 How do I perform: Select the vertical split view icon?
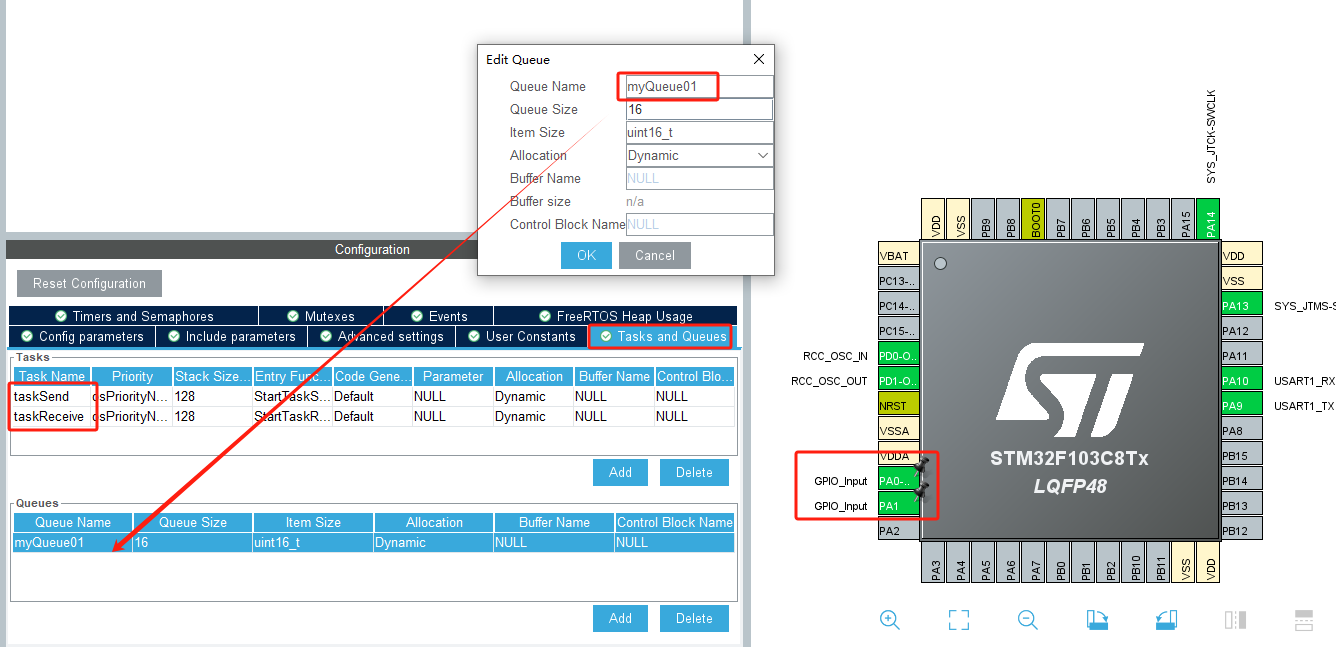pyautogui.click(x=1235, y=620)
